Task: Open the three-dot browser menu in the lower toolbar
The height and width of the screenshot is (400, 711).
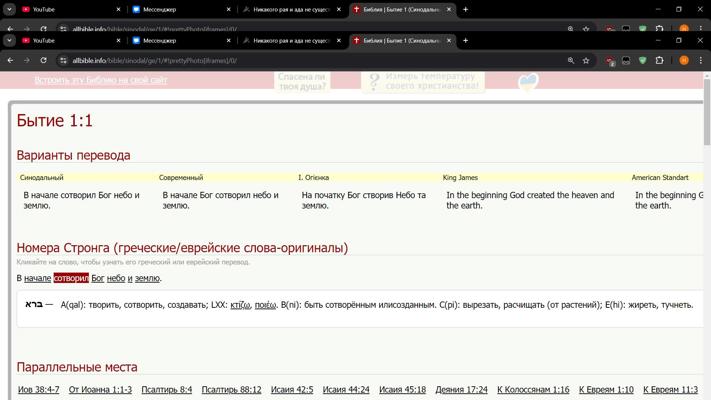Action: pos(701,60)
